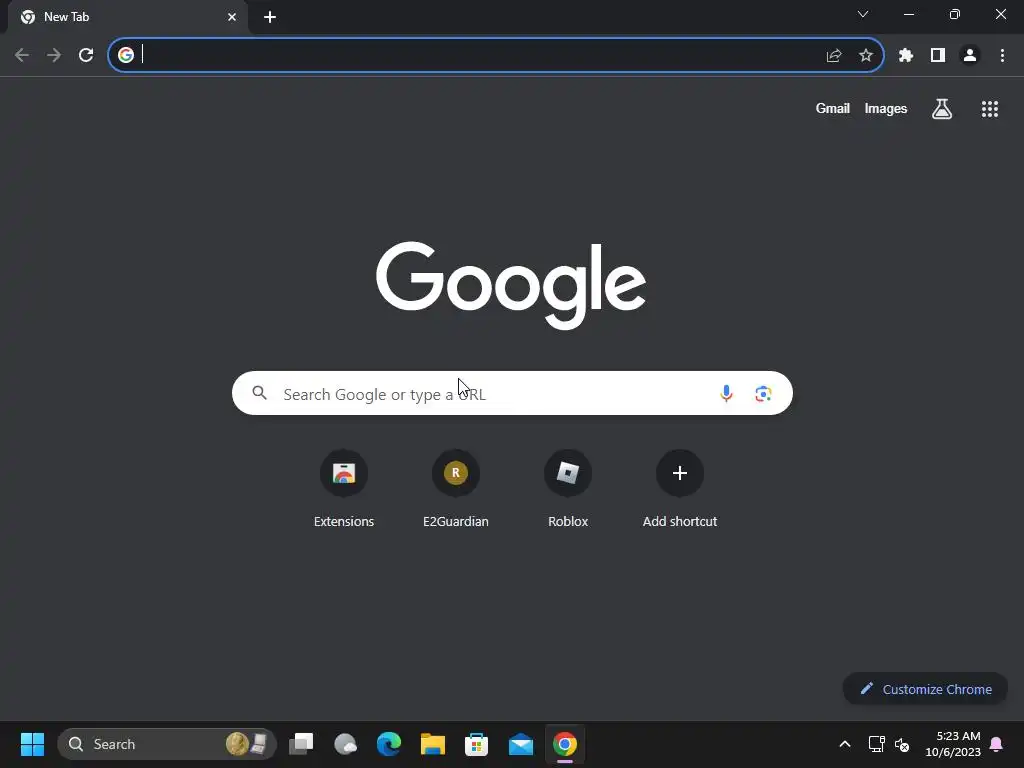
Task: Click the magnifier icon in the Google search box
Action: pos(260,393)
